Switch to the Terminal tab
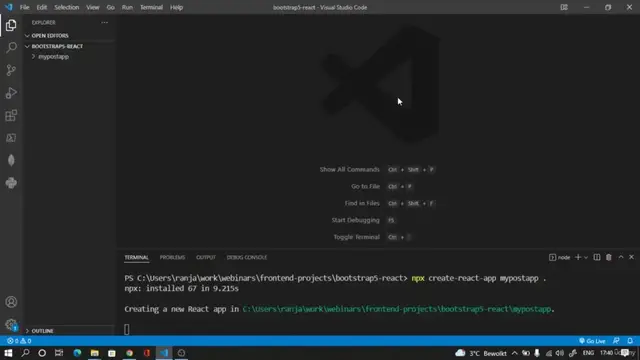640x360 pixels. point(136,257)
